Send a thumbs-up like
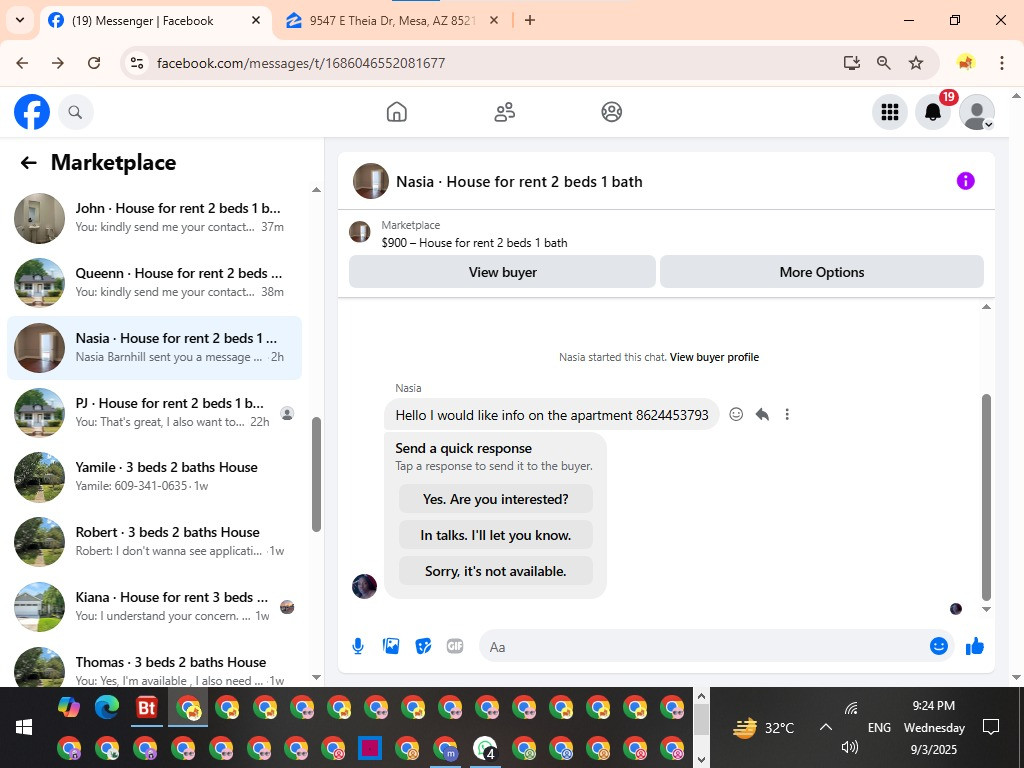Image resolution: width=1024 pixels, height=768 pixels. pyautogui.click(x=974, y=646)
